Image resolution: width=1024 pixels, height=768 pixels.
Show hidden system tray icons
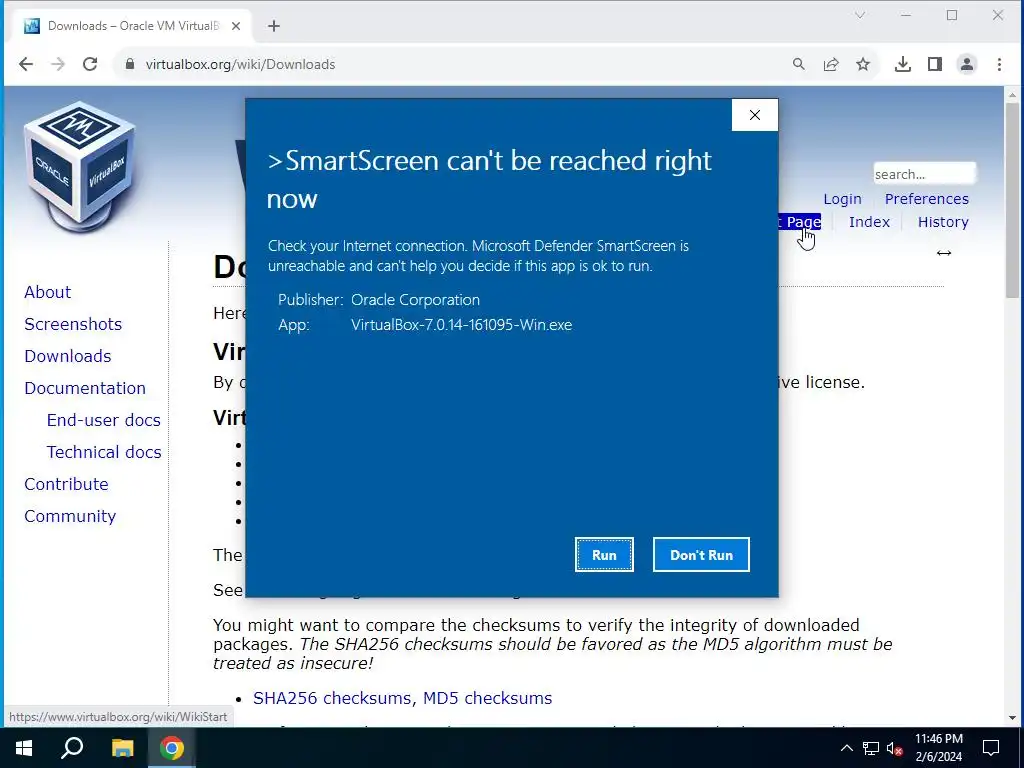tap(846, 748)
